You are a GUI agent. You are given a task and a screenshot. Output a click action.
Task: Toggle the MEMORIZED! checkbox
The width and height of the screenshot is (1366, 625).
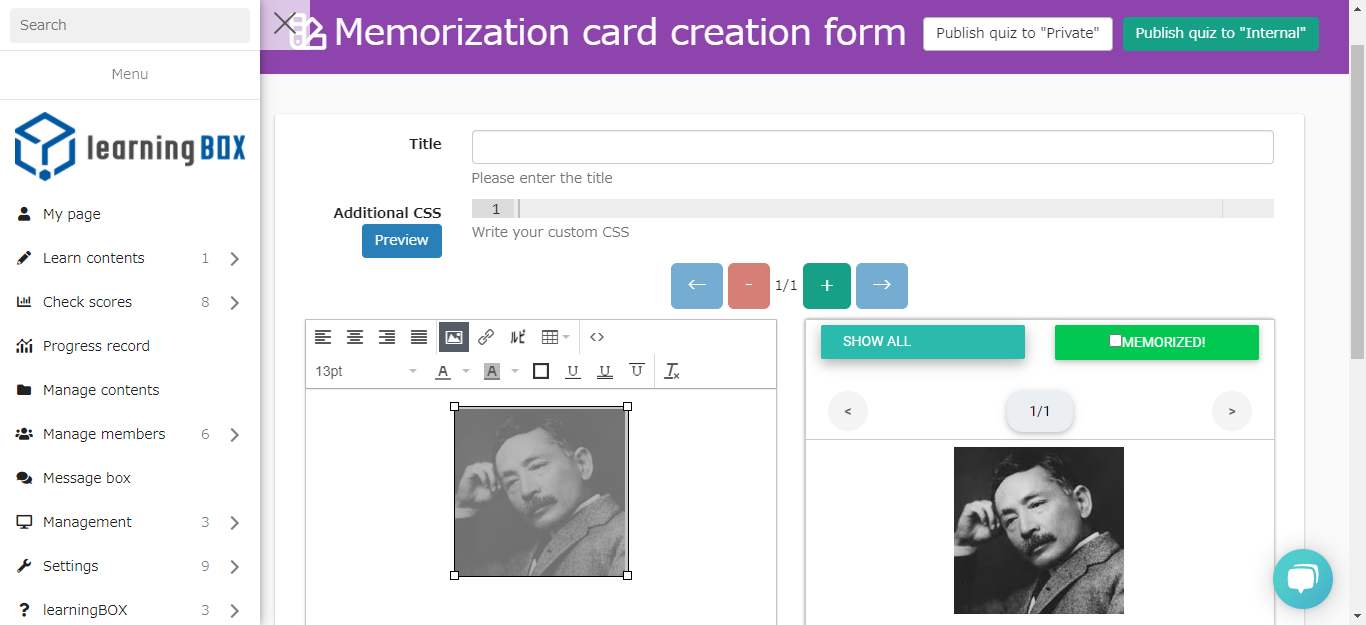pyautogui.click(x=1115, y=341)
